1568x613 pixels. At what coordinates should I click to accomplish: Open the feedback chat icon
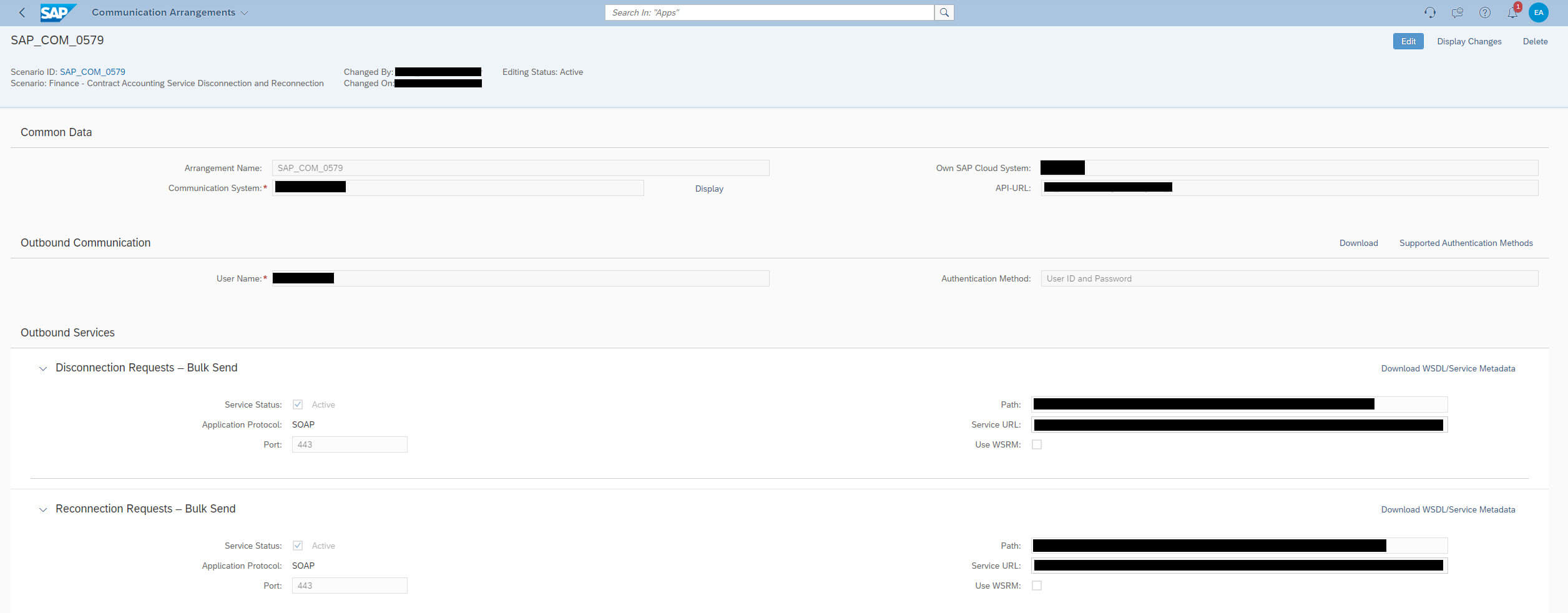pos(1457,12)
